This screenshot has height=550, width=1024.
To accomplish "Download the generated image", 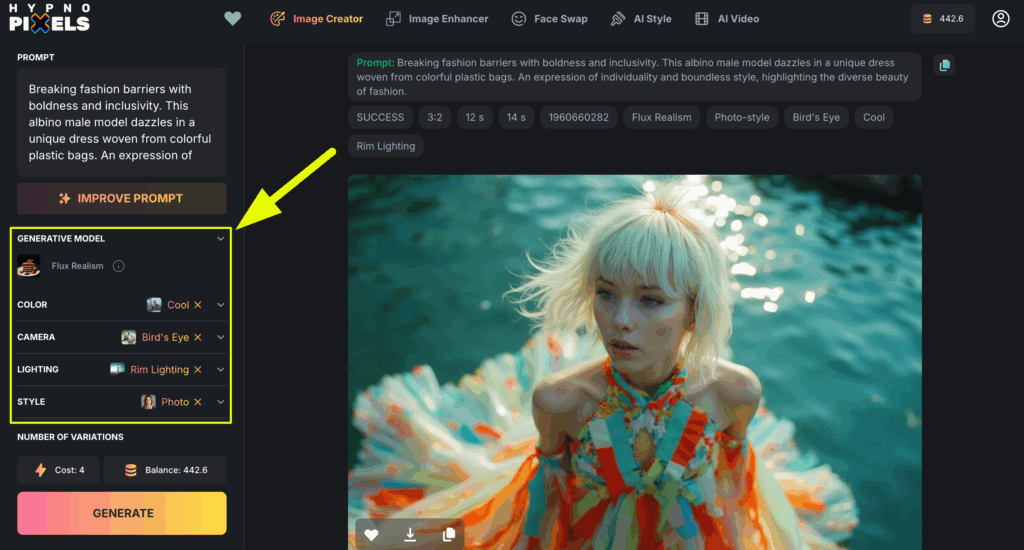I will click(410, 535).
